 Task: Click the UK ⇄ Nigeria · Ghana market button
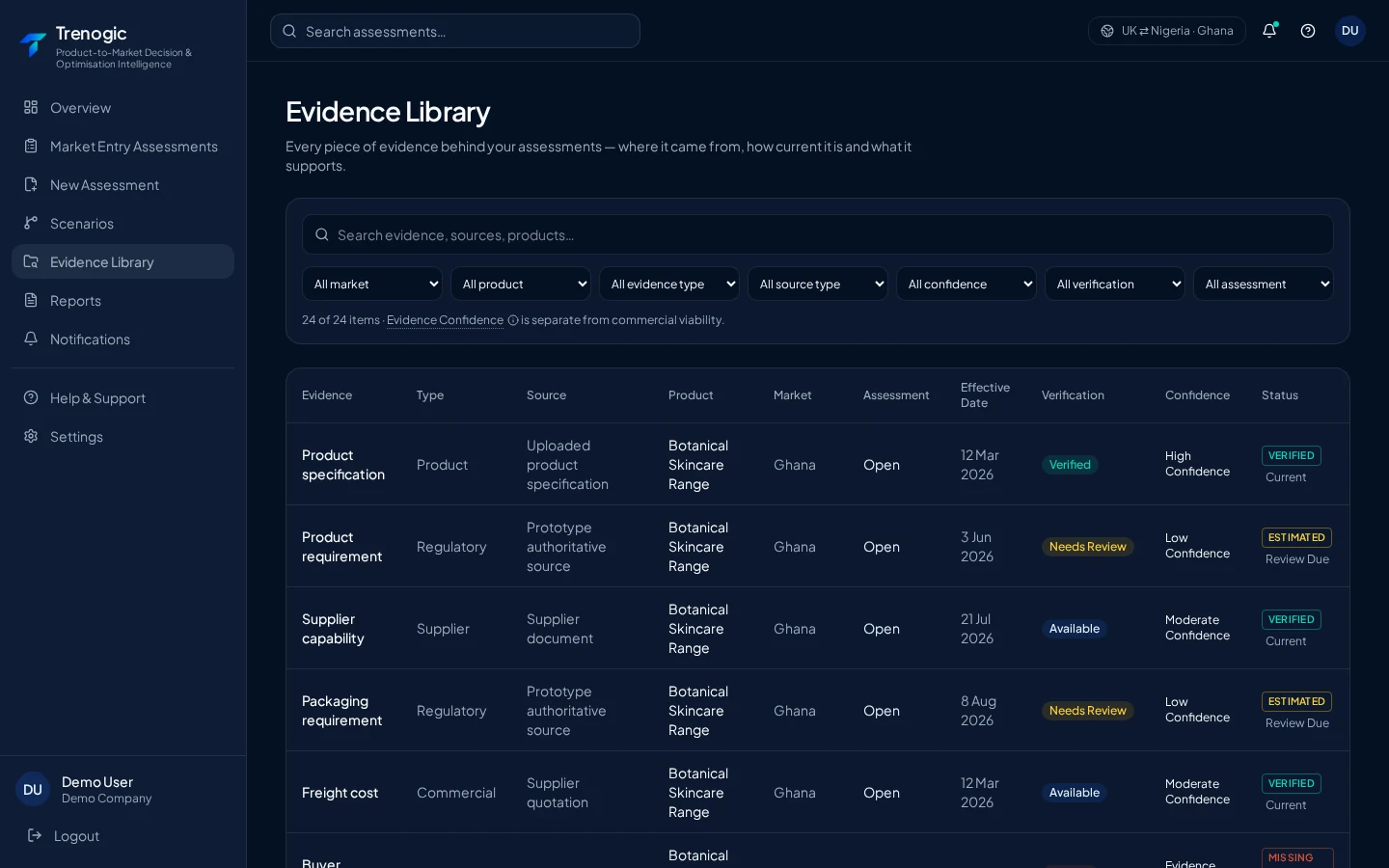tap(1167, 31)
